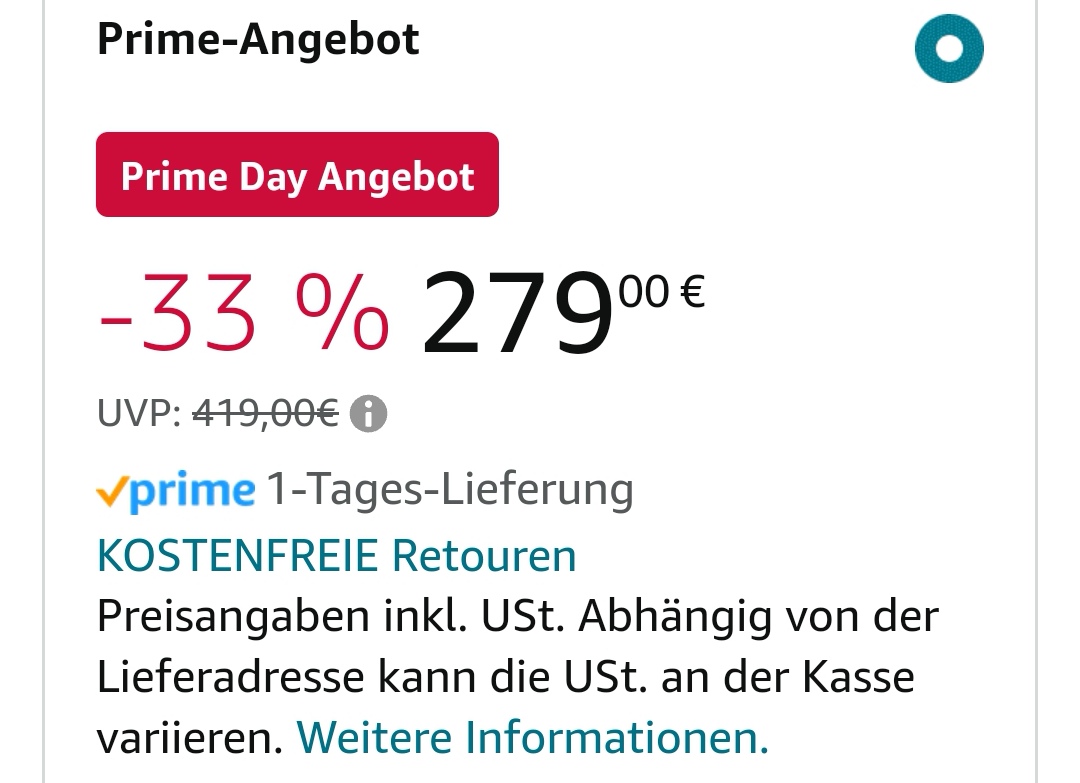Click the superscript 00 € cents

pos(662,292)
